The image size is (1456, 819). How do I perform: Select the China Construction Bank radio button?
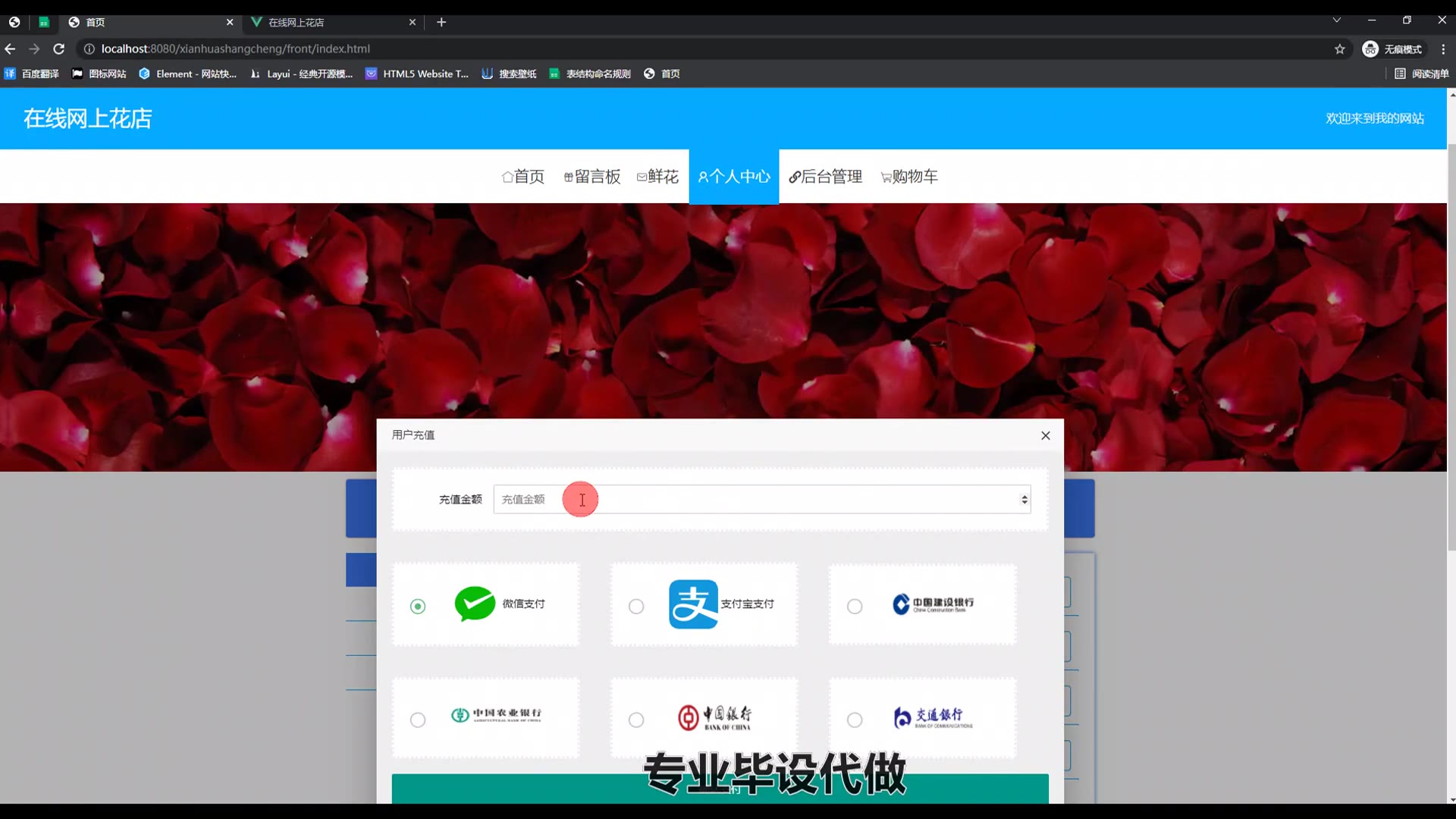(855, 607)
